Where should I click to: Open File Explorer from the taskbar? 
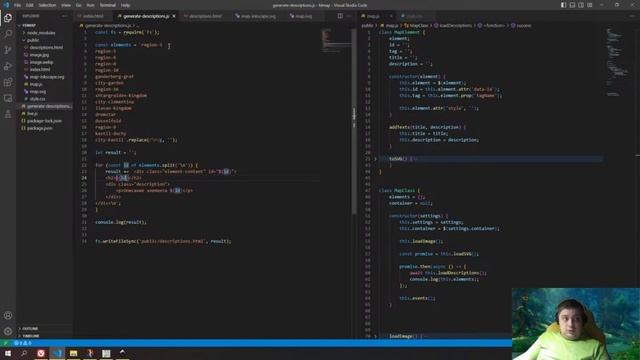[73, 353]
